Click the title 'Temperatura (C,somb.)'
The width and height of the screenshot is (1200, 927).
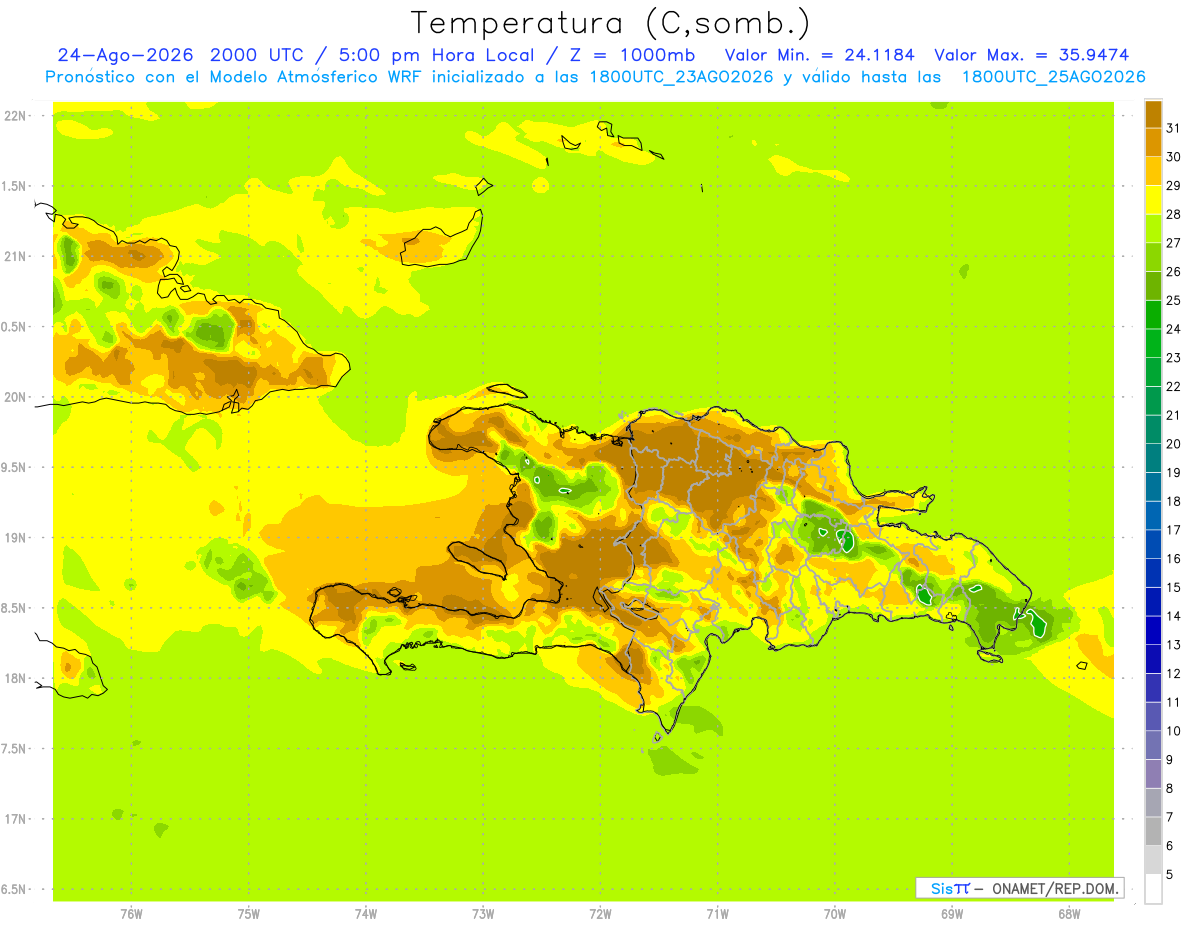[x=611, y=23]
